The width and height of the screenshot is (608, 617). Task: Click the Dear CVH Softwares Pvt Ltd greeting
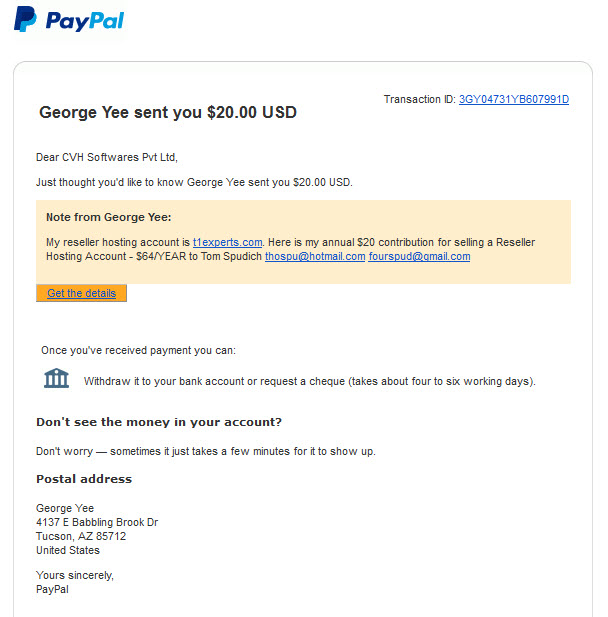coord(107,157)
